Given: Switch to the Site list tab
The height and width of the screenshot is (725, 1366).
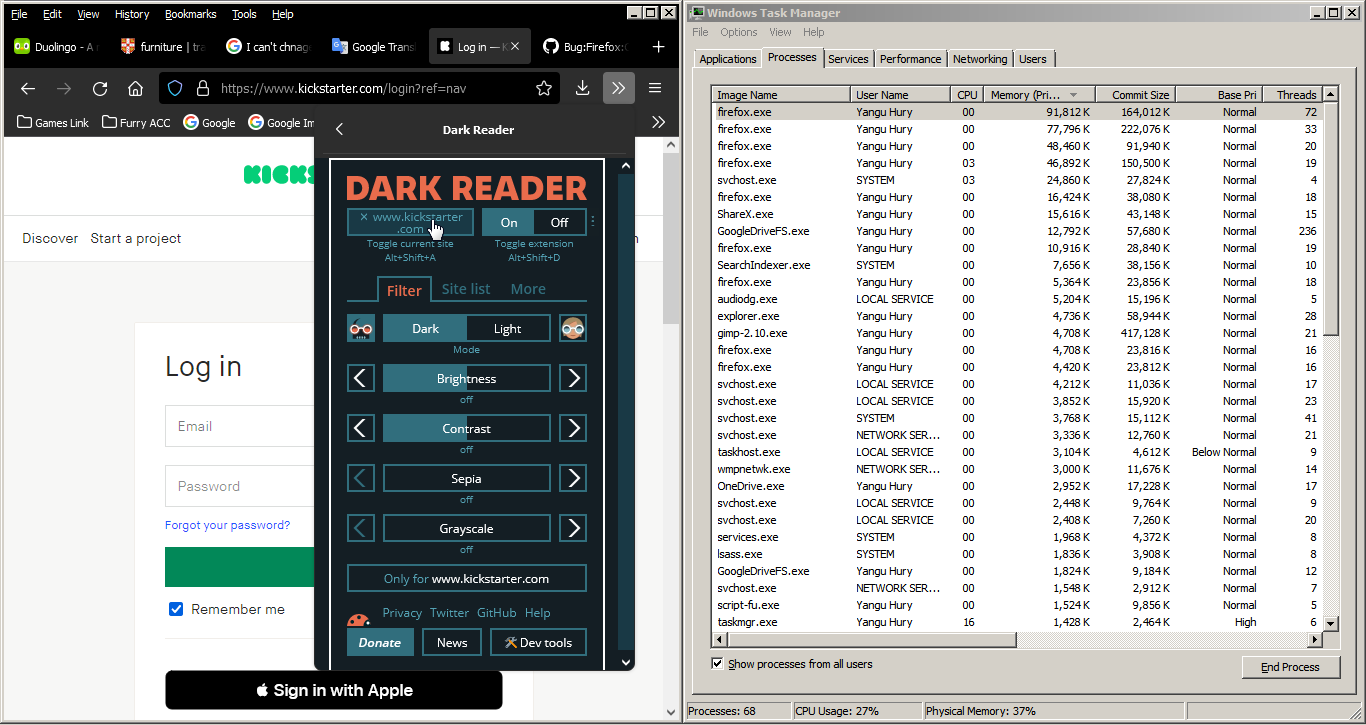Looking at the screenshot, I should (x=465, y=288).
